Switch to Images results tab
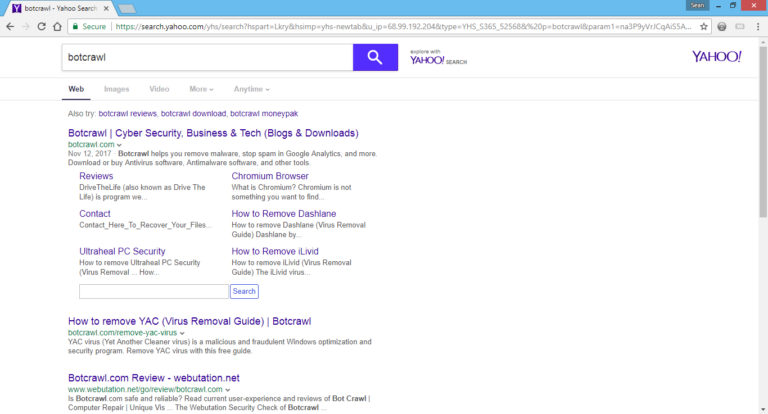The image size is (768, 414). (x=117, y=89)
